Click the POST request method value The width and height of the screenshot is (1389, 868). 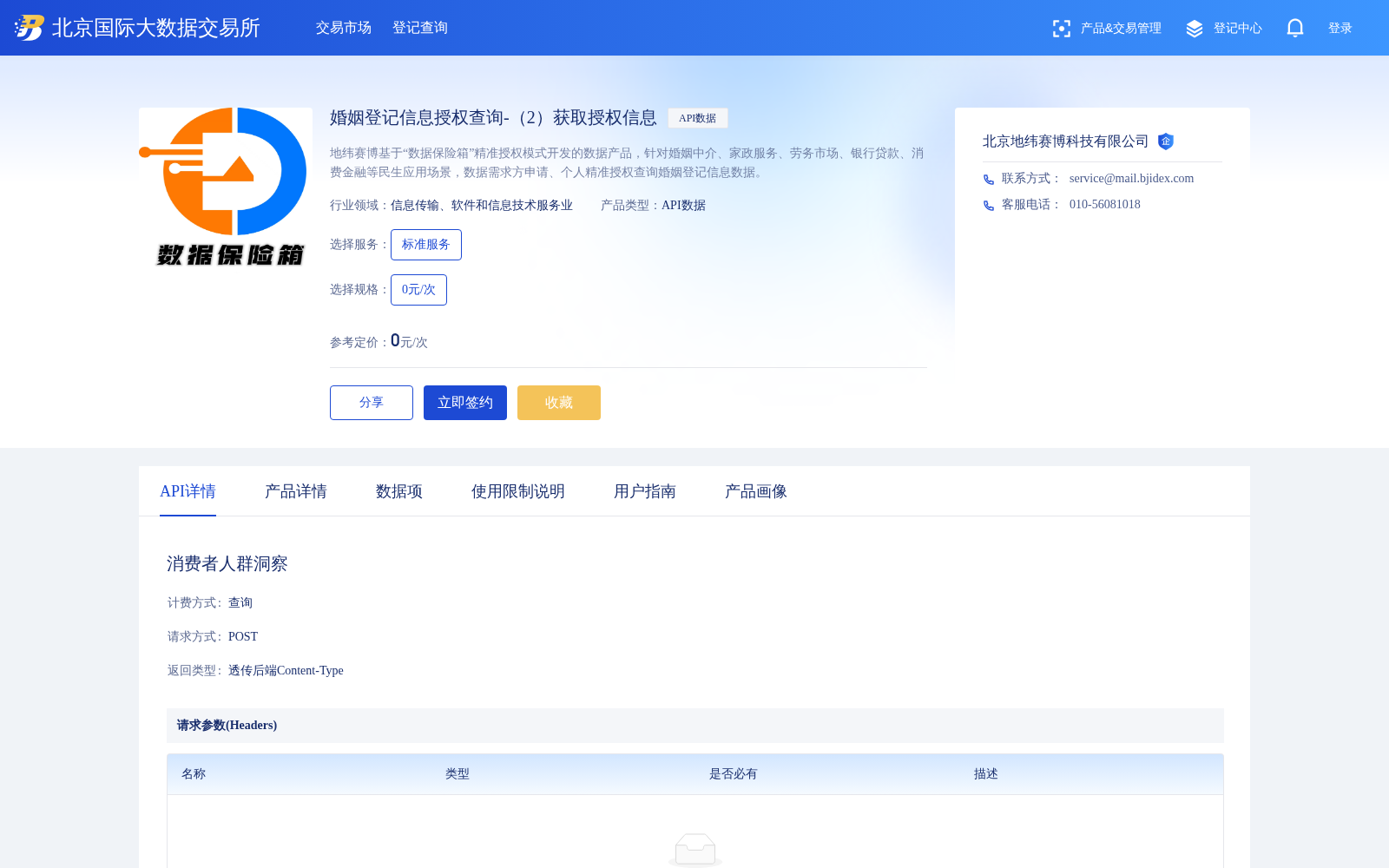click(x=243, y=637)
